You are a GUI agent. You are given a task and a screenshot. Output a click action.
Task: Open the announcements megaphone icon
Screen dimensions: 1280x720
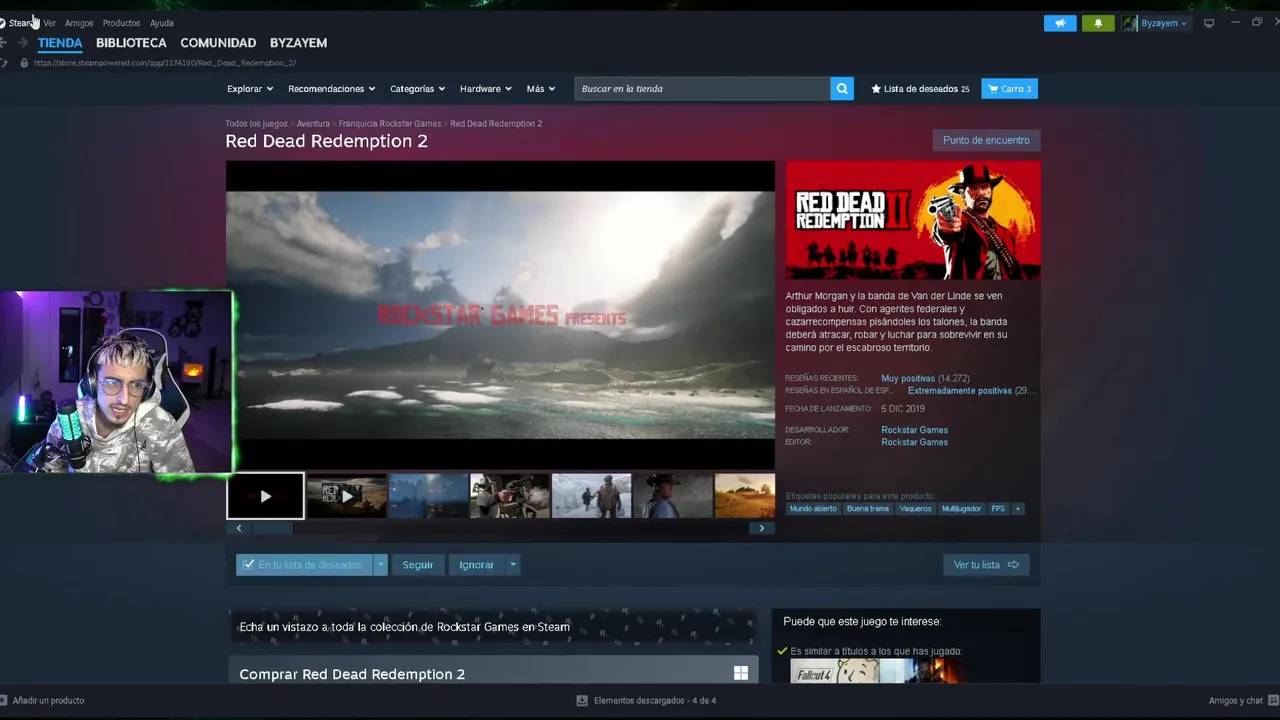click(x=1060, y=23)
